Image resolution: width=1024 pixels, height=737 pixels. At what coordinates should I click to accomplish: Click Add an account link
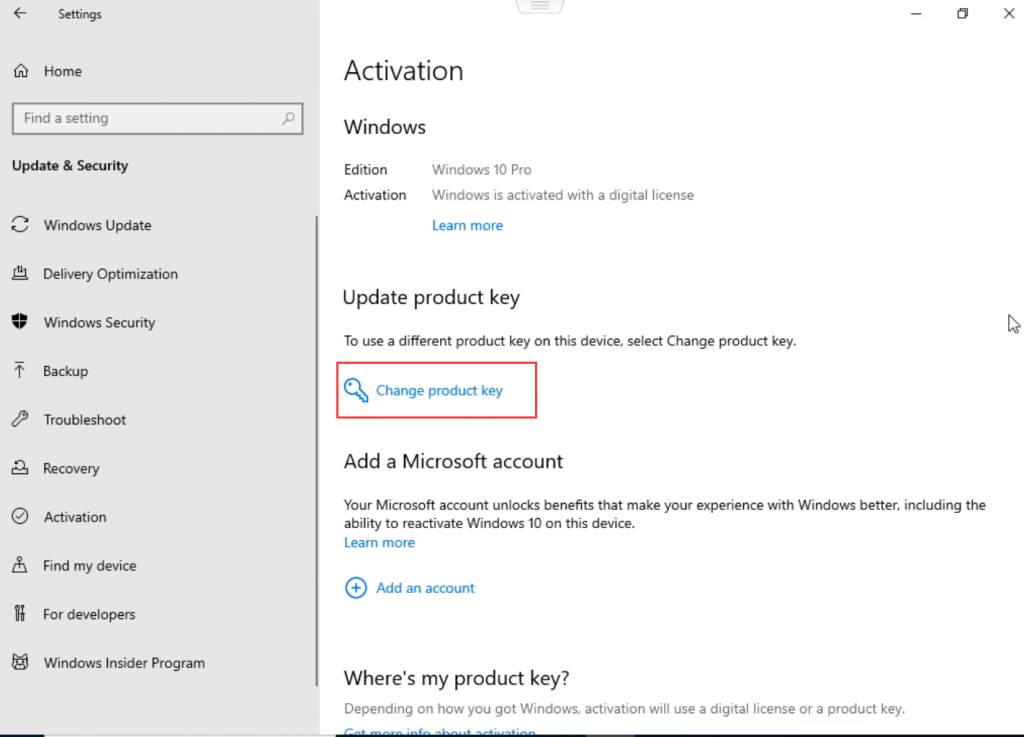point(425,588)
